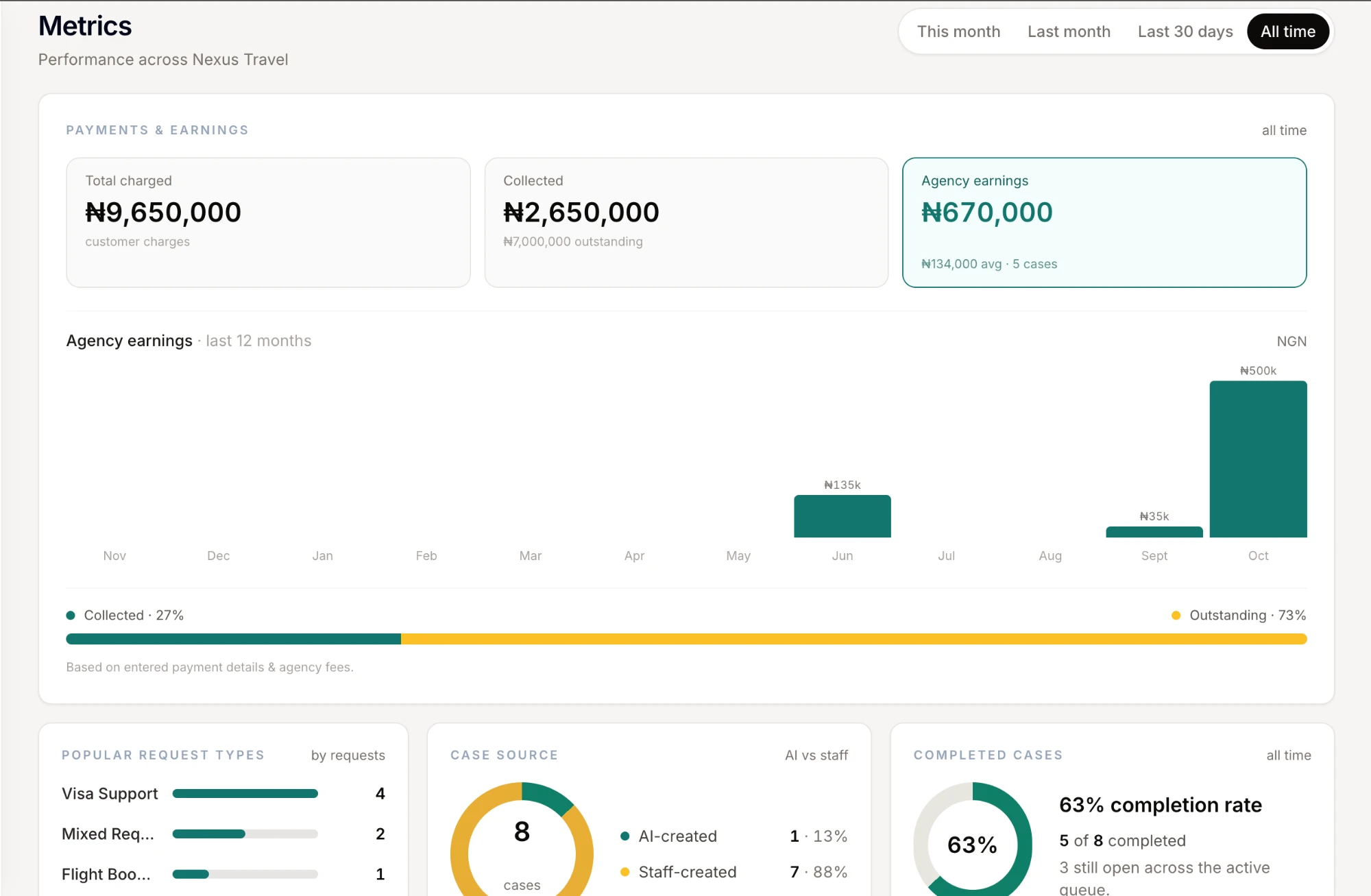1371x896 pixels.
Task: Click the Mixed Req... request bar
Action: pos(245,834)
